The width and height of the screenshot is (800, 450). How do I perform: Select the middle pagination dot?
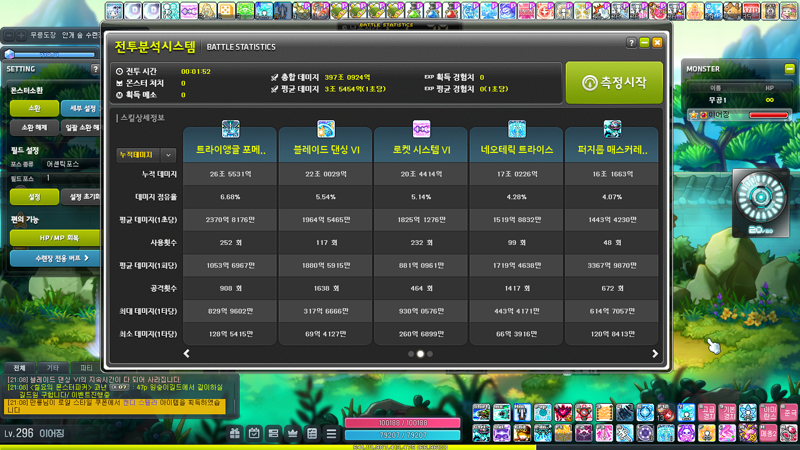click(420, 354)
